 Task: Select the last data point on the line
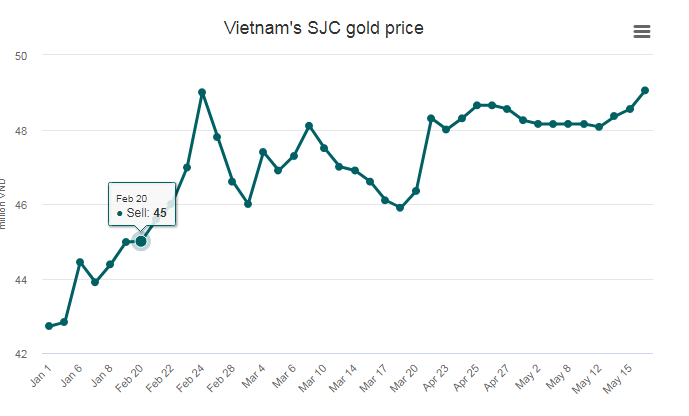coord(645,90)
